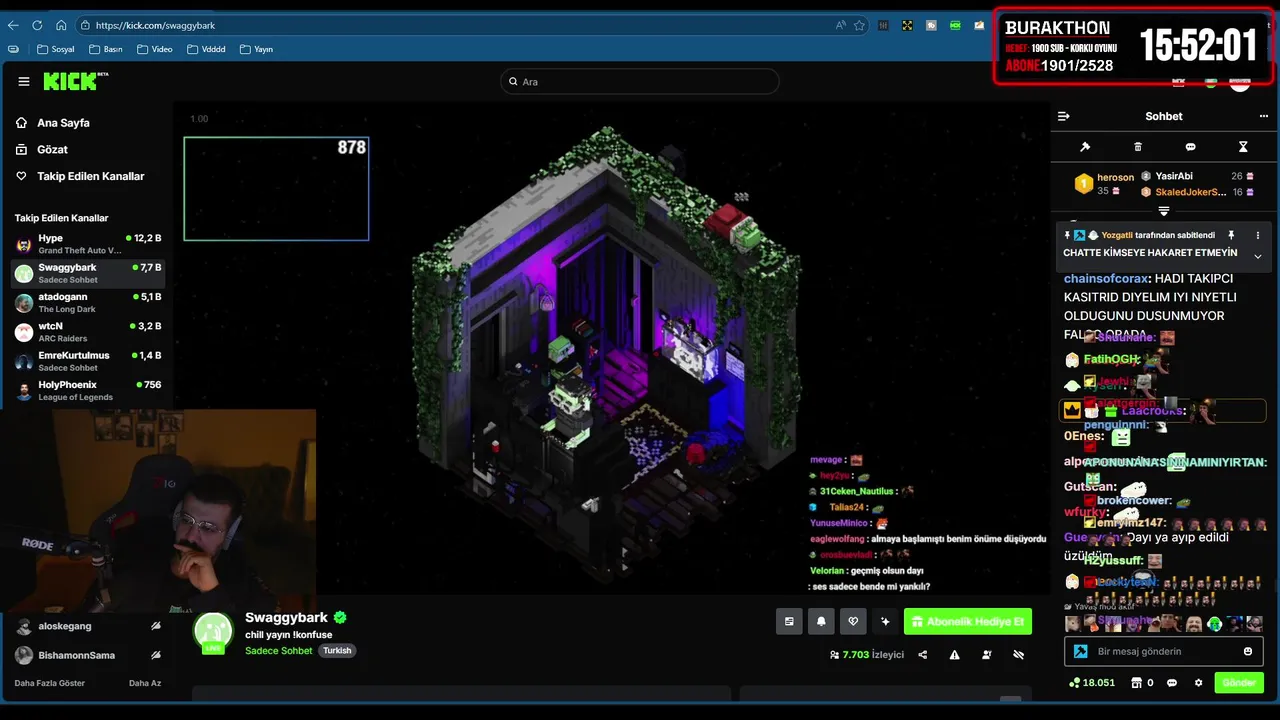The height and width of the screenshot is (720, 1280).
Task: Click Swaggybark's live avatar thumbnail
Action: [x=213, y=633]
